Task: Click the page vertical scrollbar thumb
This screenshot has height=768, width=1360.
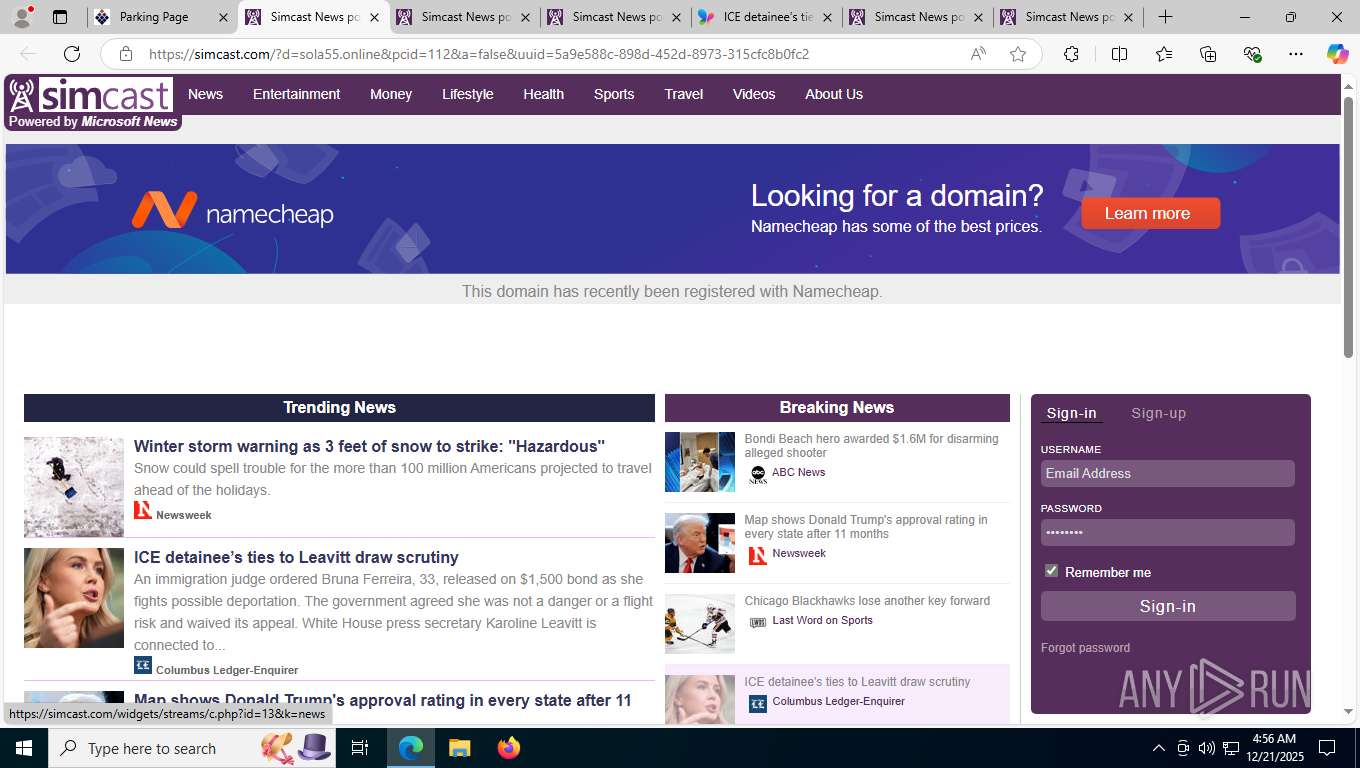Action: click(x=1349, y=227)
